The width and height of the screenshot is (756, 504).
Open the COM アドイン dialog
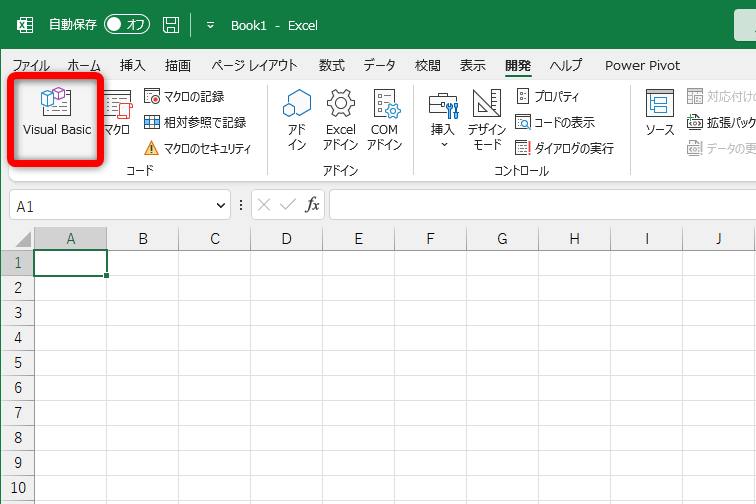(384, 119)
